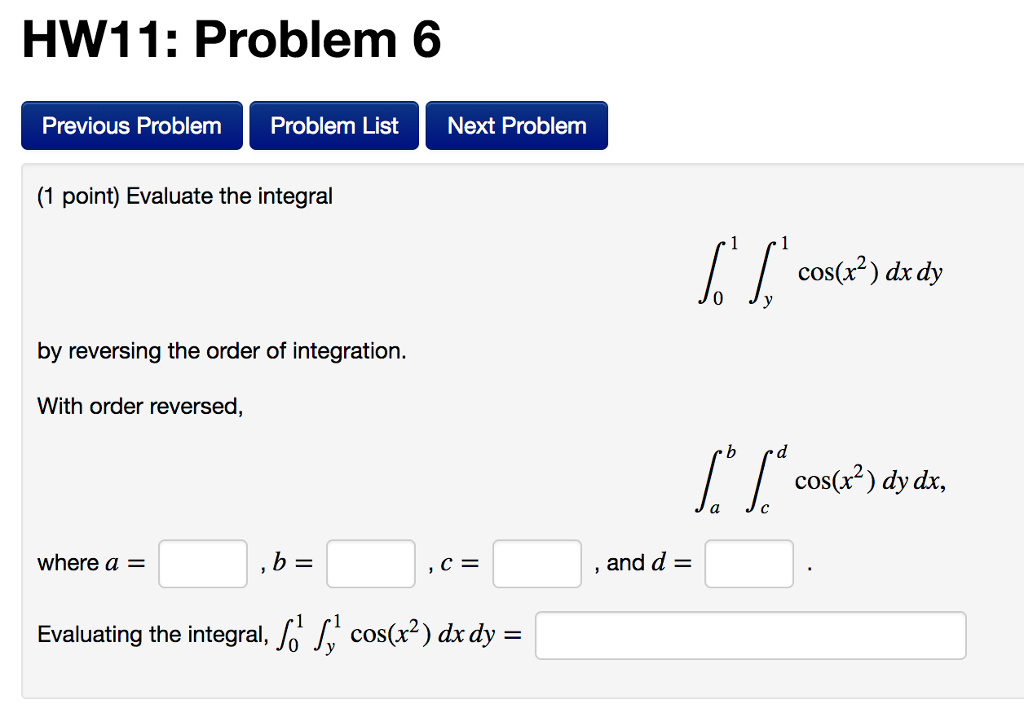Click the inner upper bound d box
Viewport: 1024px width, 704px height.
749,563
